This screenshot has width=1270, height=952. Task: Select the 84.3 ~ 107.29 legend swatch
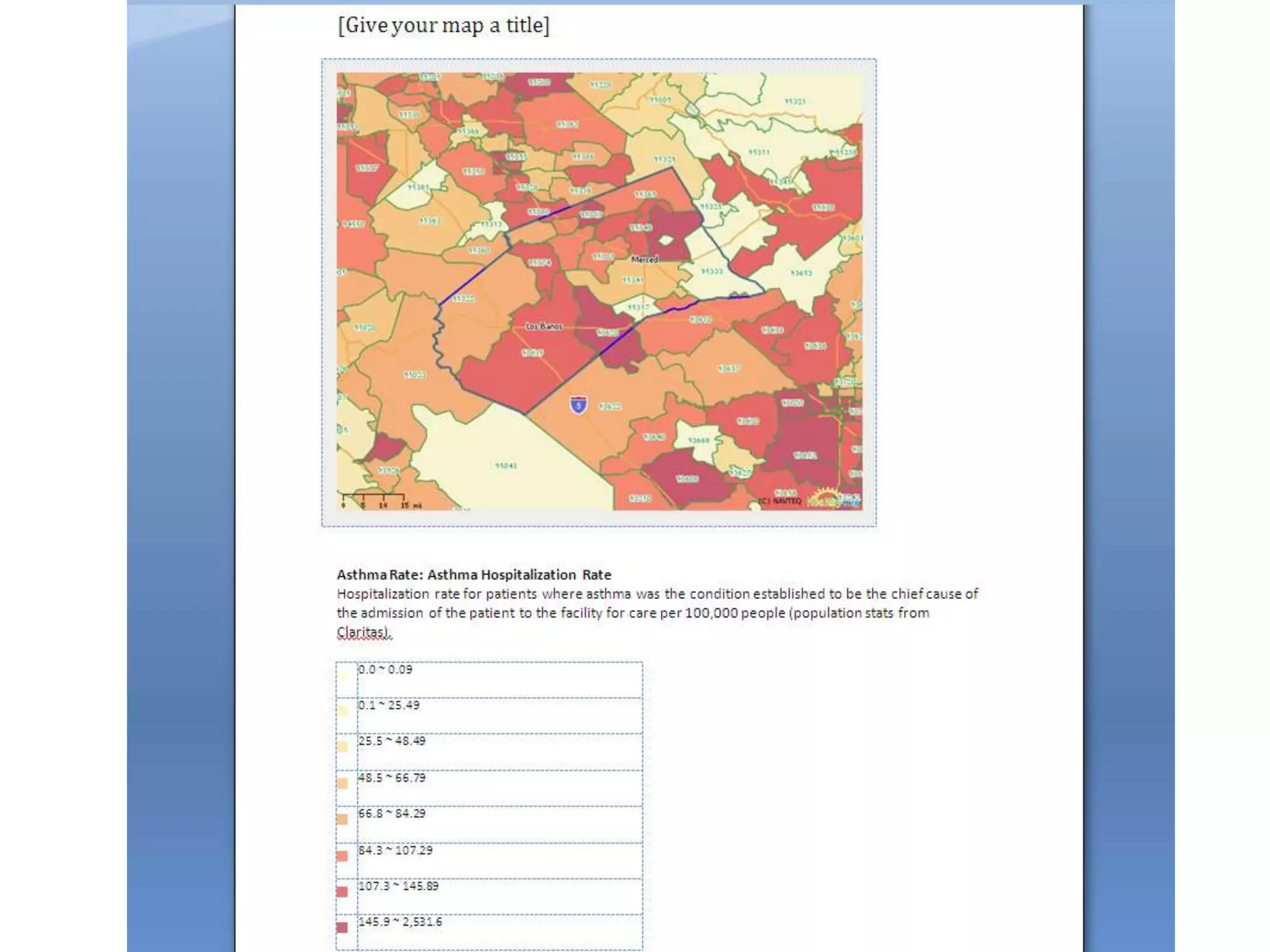click(x=342, y=856)
